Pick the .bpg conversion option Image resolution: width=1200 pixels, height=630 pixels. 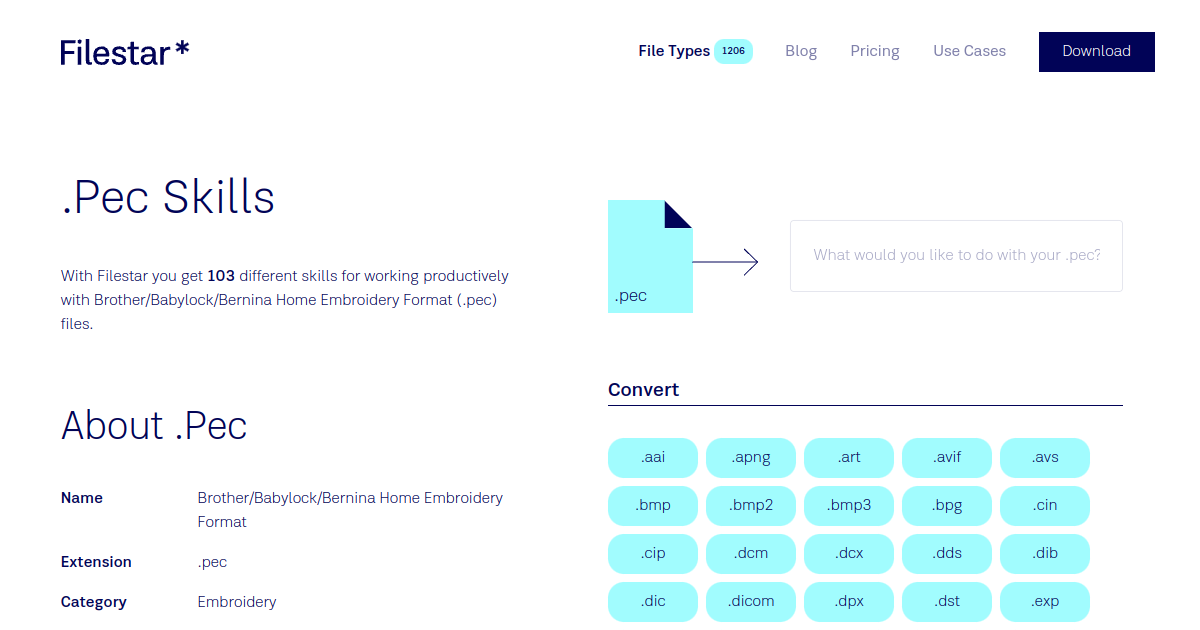[x=946, y=505]
